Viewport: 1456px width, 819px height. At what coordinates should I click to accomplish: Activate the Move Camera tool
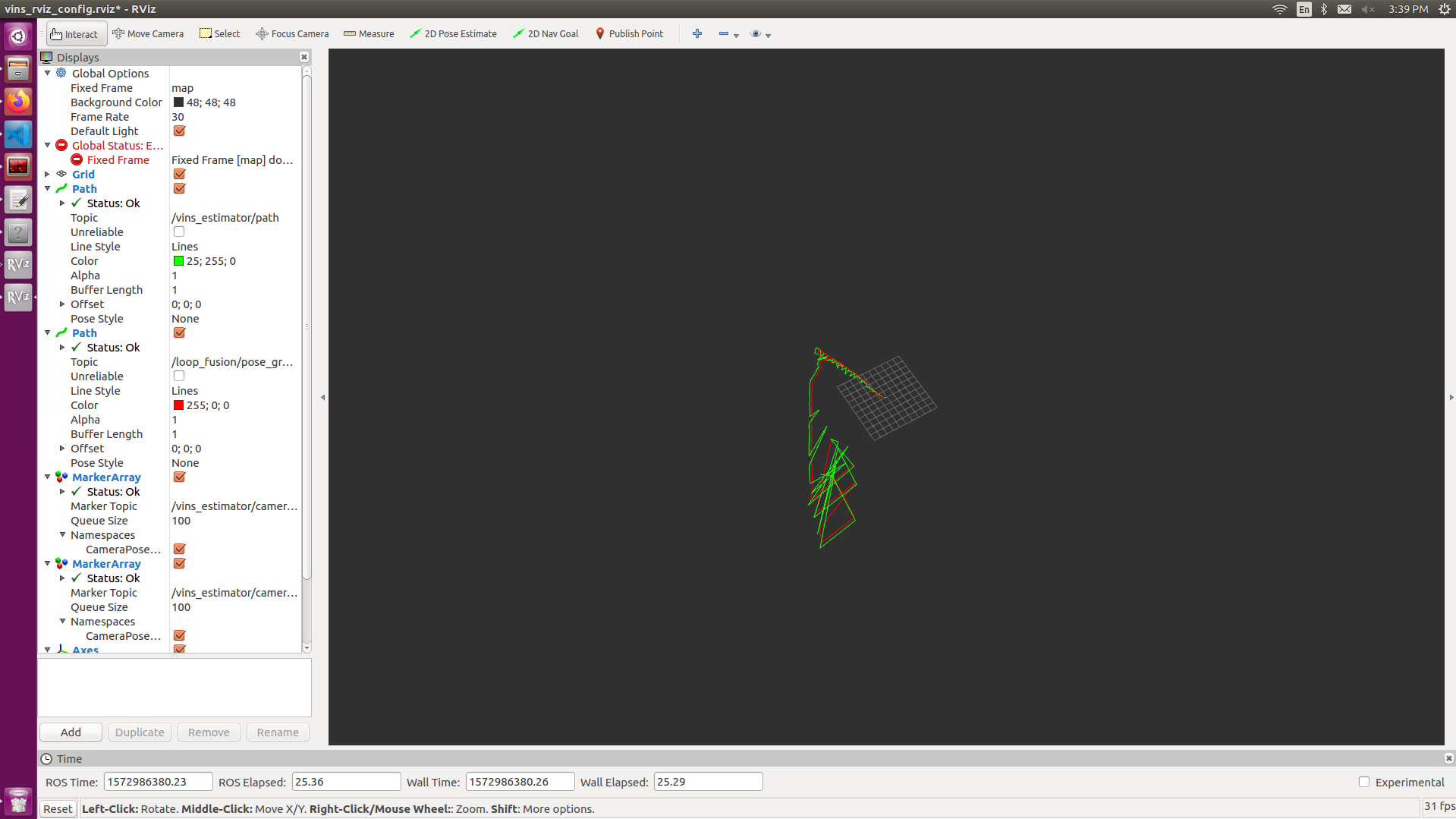pos(148,33)
